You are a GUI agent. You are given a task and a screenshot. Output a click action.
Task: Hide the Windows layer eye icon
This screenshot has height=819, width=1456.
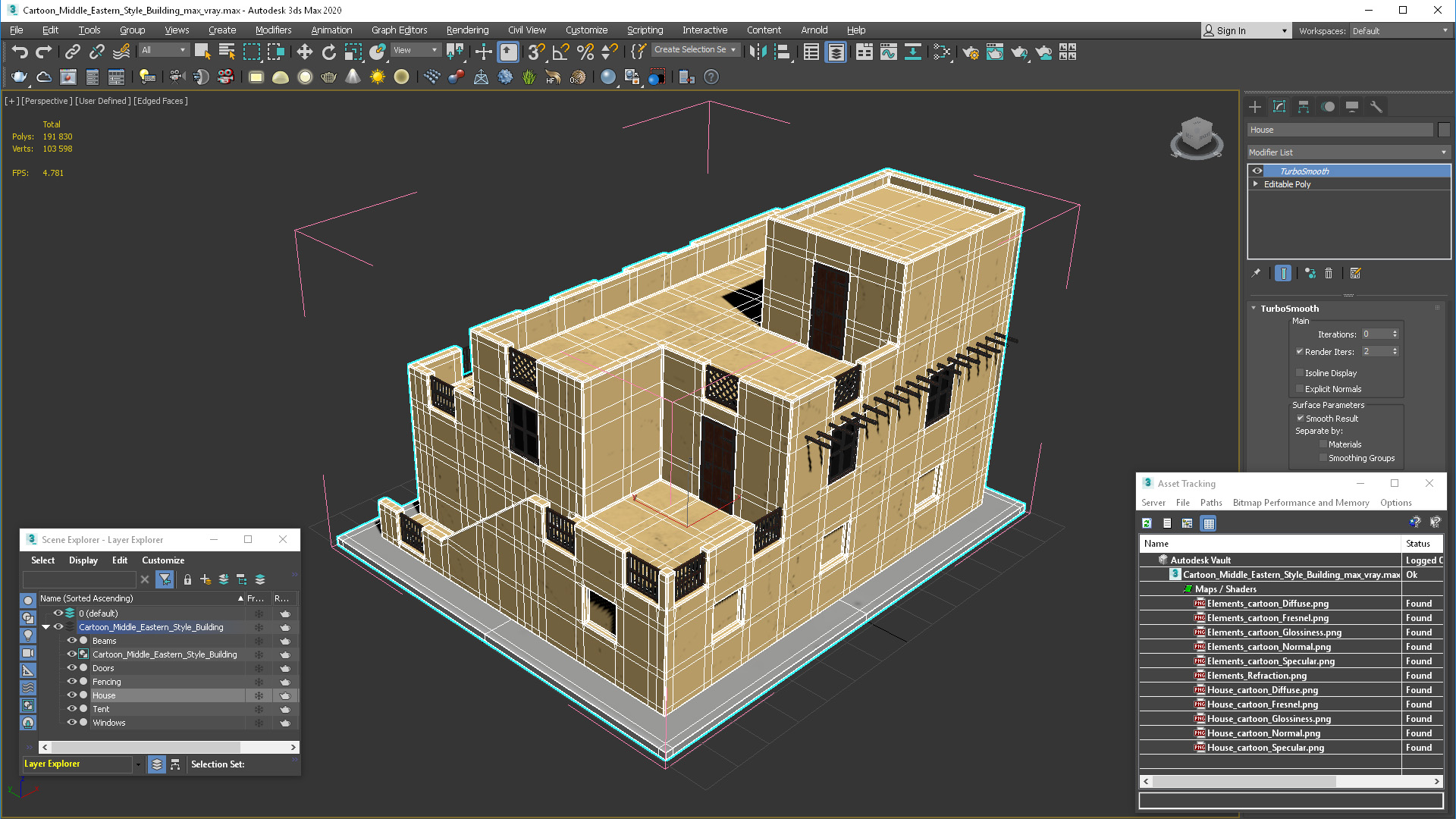click(72, 723)
